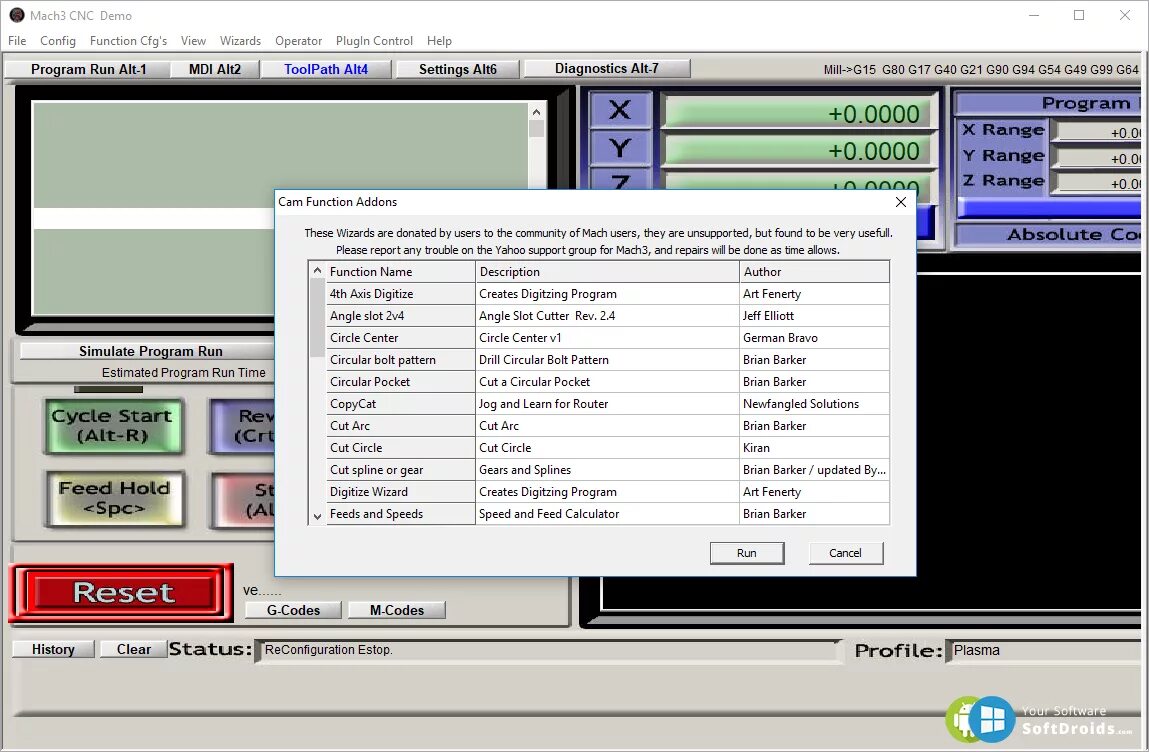Close the Cam Function Addons dialog
The image size is (1149, 752).
click(x=901, y=202)
